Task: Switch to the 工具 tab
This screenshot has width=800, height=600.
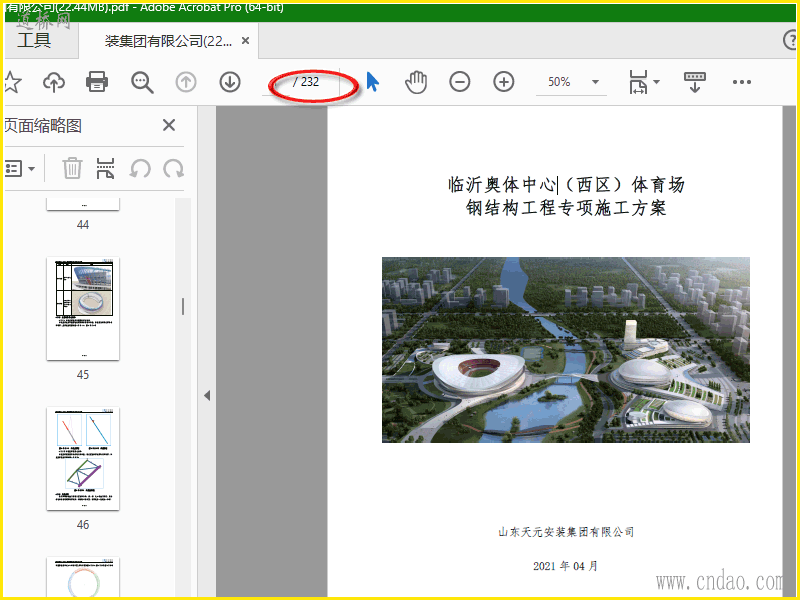Action: point(34,40)
